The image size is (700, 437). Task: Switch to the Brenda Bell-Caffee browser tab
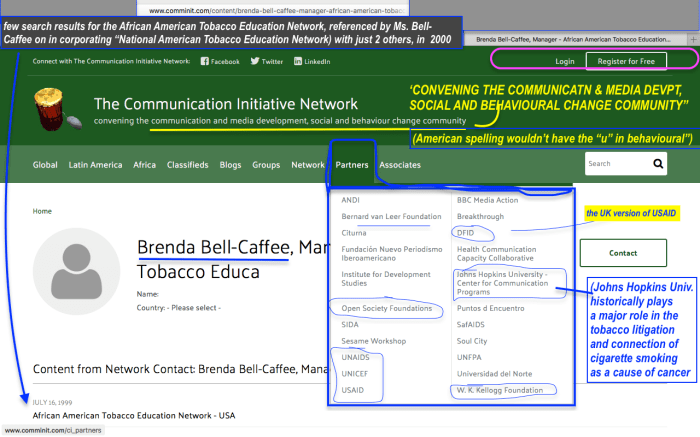(585, 39)
